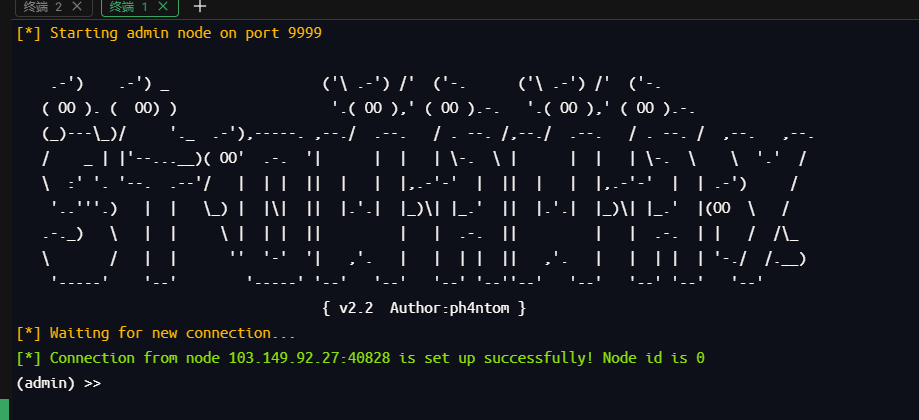Close the 终端 1 tab
Screen dimensions: 919x420
[x=163, y=7]
